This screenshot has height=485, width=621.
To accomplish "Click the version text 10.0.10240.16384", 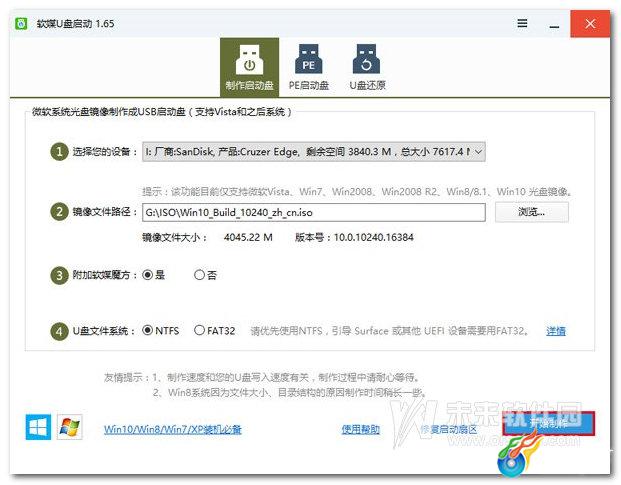I will pyautogui.click(x=373, y=238).
